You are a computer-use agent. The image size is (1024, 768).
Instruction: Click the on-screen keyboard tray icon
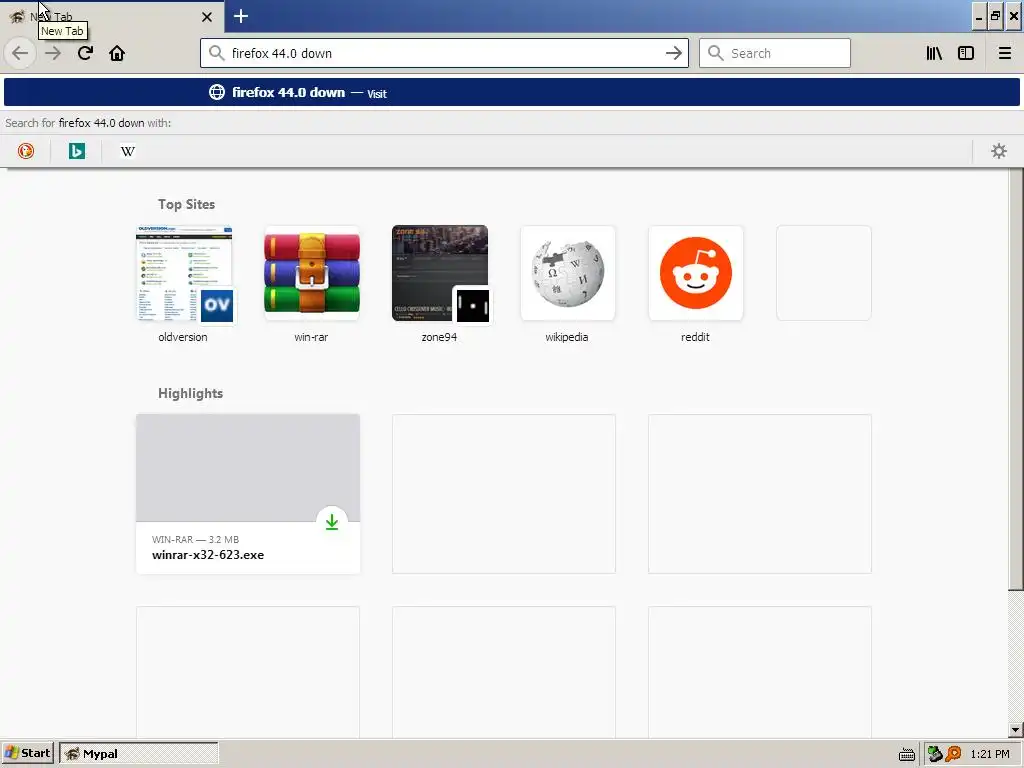pos(906,754)
